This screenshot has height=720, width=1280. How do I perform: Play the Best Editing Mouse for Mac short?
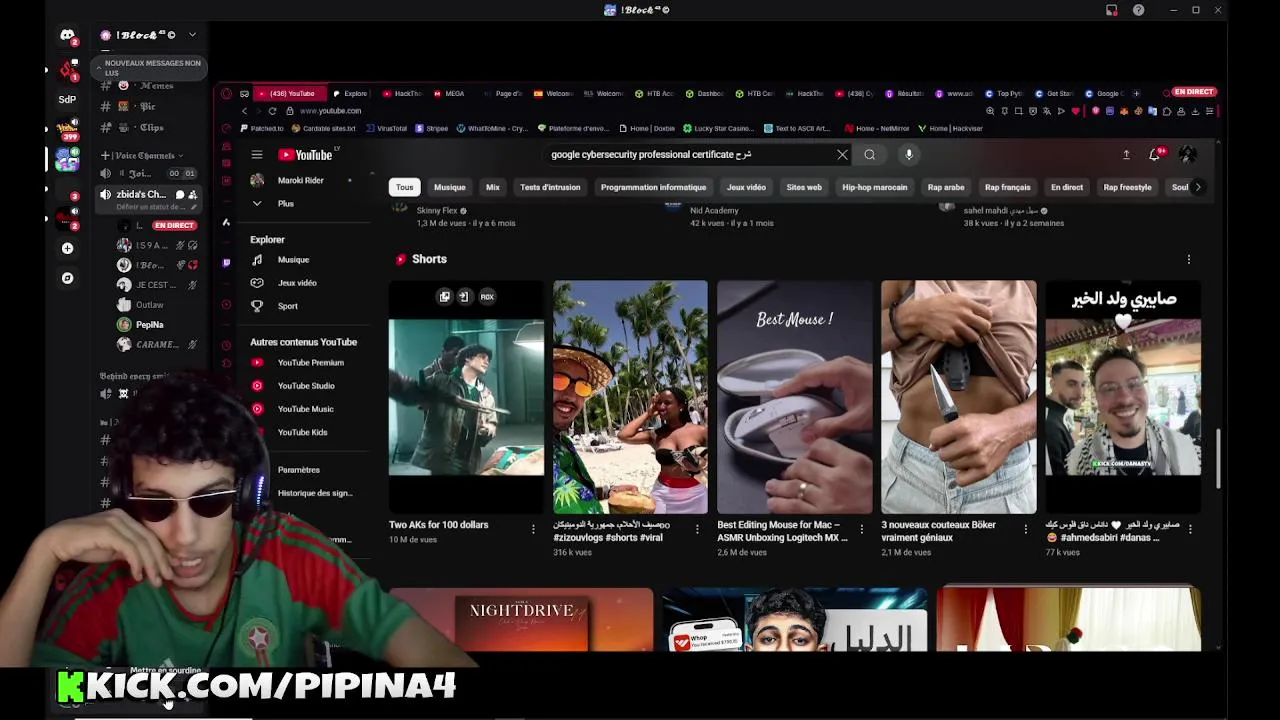tap(795, 397)
